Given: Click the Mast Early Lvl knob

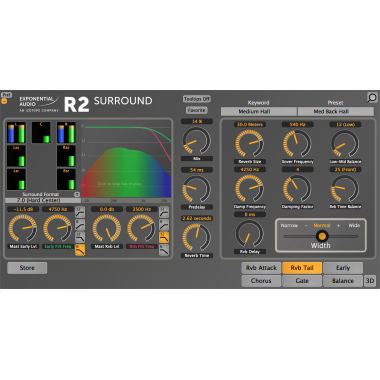Looking at the screenshot, I should (x=23, y=228).
